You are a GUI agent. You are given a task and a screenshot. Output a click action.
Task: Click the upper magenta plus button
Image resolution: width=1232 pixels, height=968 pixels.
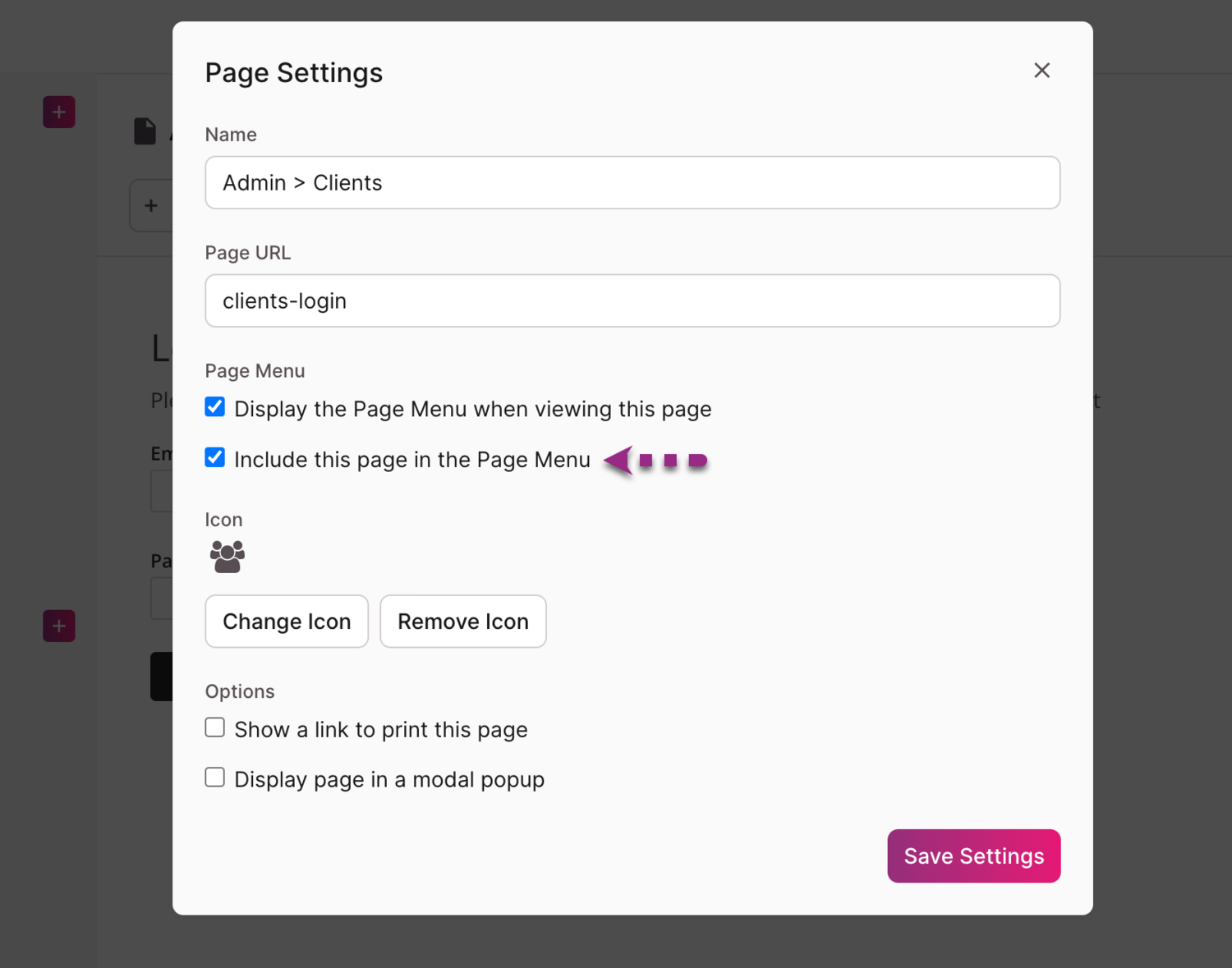point(59,112)
